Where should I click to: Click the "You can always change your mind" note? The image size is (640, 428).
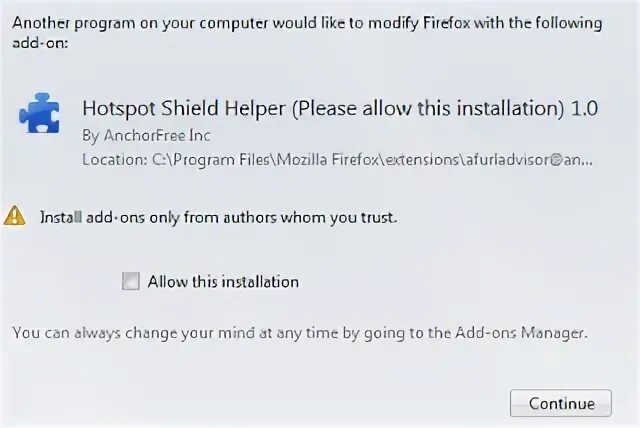click(x=300, y=333)
